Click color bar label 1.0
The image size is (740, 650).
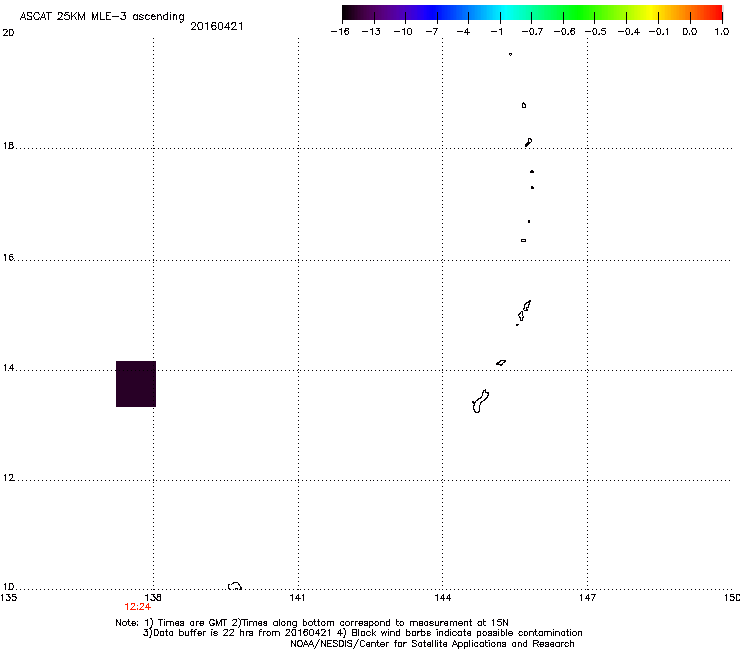coord(722,32)
